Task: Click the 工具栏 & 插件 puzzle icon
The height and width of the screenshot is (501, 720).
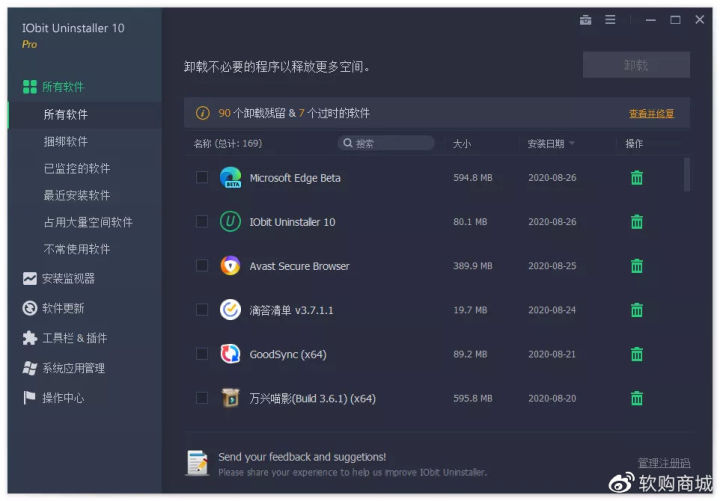Action: tap(30, 338)
